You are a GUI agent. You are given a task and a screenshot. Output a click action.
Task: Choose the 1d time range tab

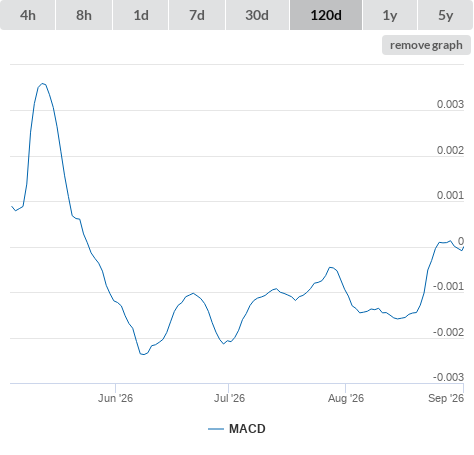[x=141, y=15]
